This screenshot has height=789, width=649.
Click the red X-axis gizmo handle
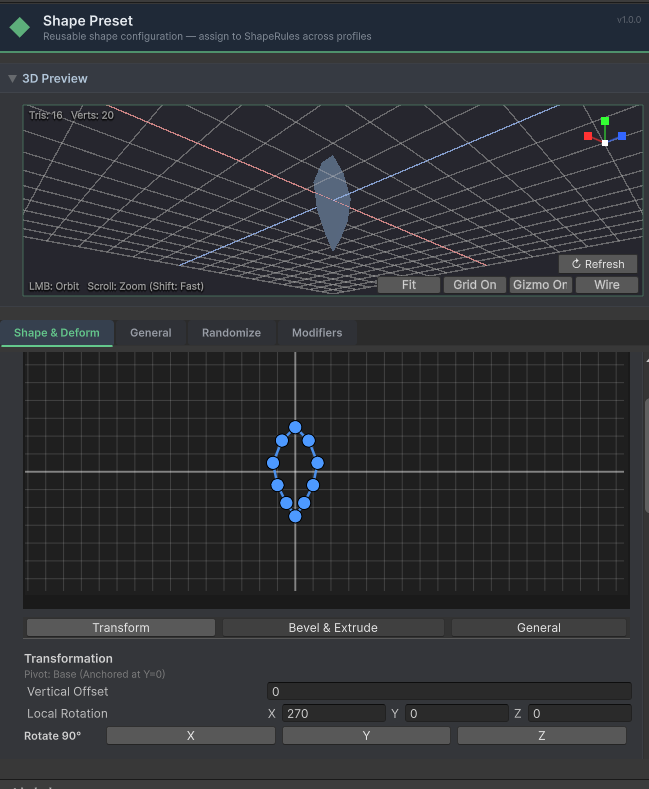[588, 136]
